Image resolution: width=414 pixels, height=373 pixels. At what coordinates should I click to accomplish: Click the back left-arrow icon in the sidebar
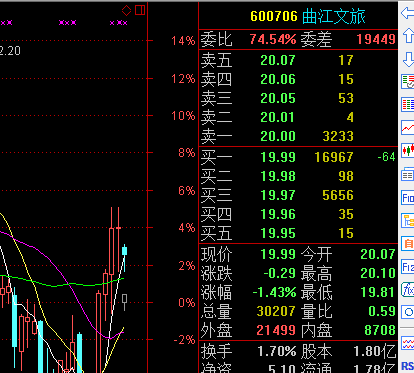pos(407,13)
